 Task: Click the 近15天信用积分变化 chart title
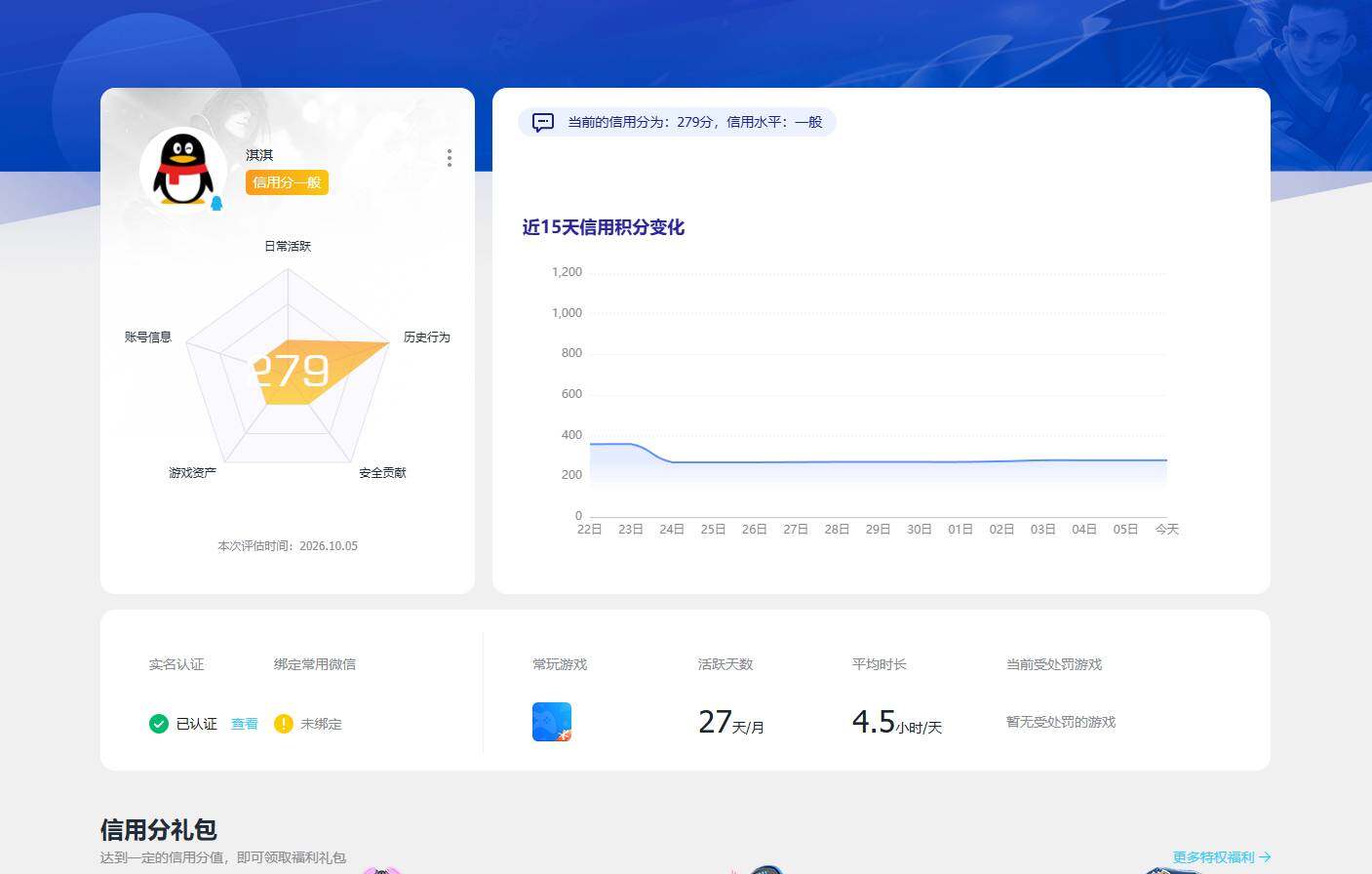coord(604,227)
